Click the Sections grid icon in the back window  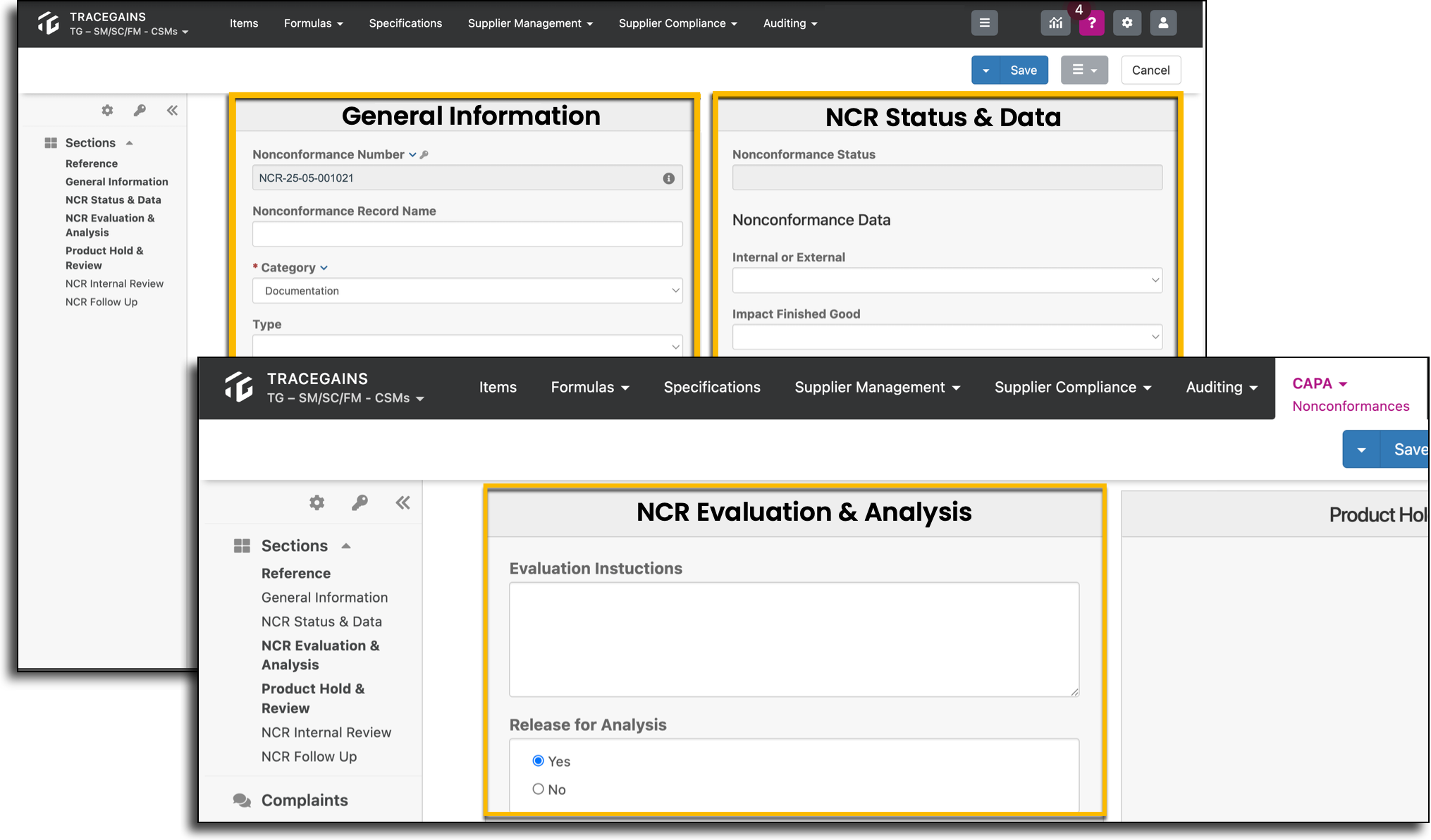(51, 143)
